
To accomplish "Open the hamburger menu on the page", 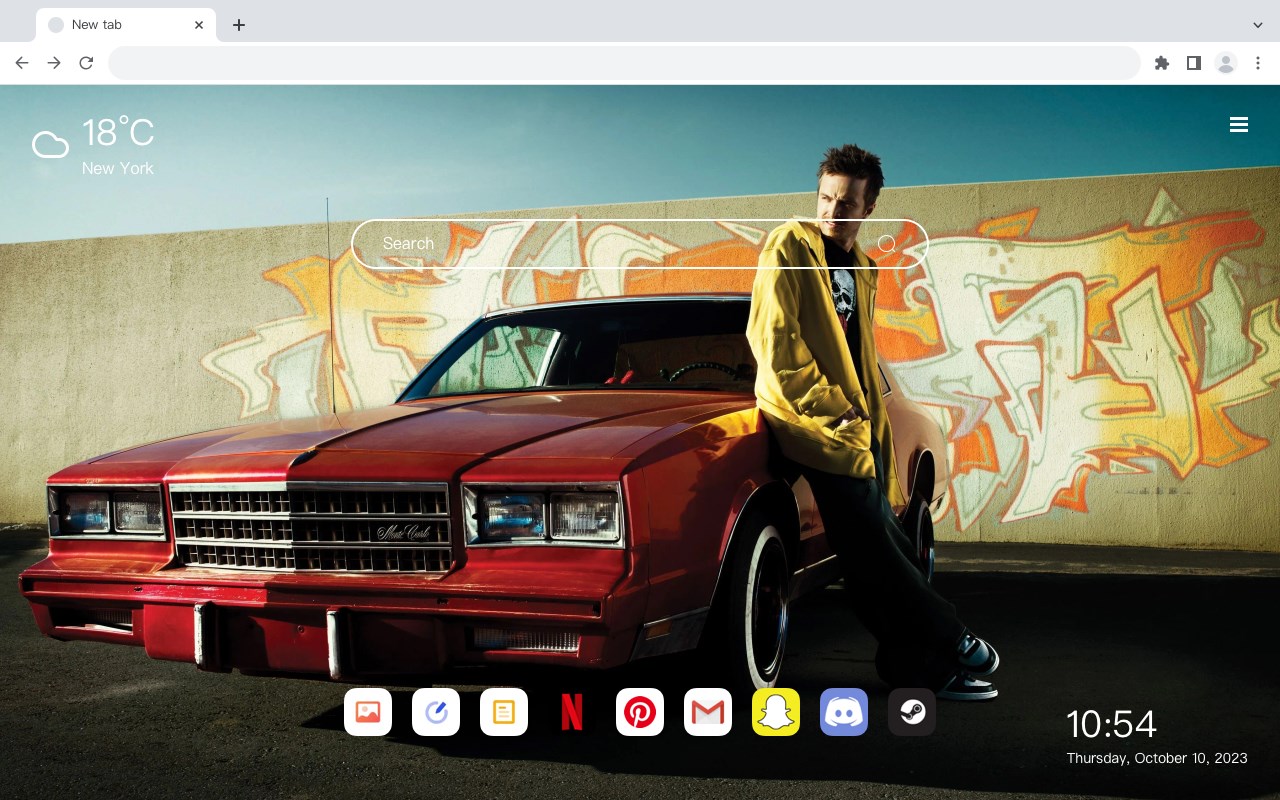I will coord(1239,125).
